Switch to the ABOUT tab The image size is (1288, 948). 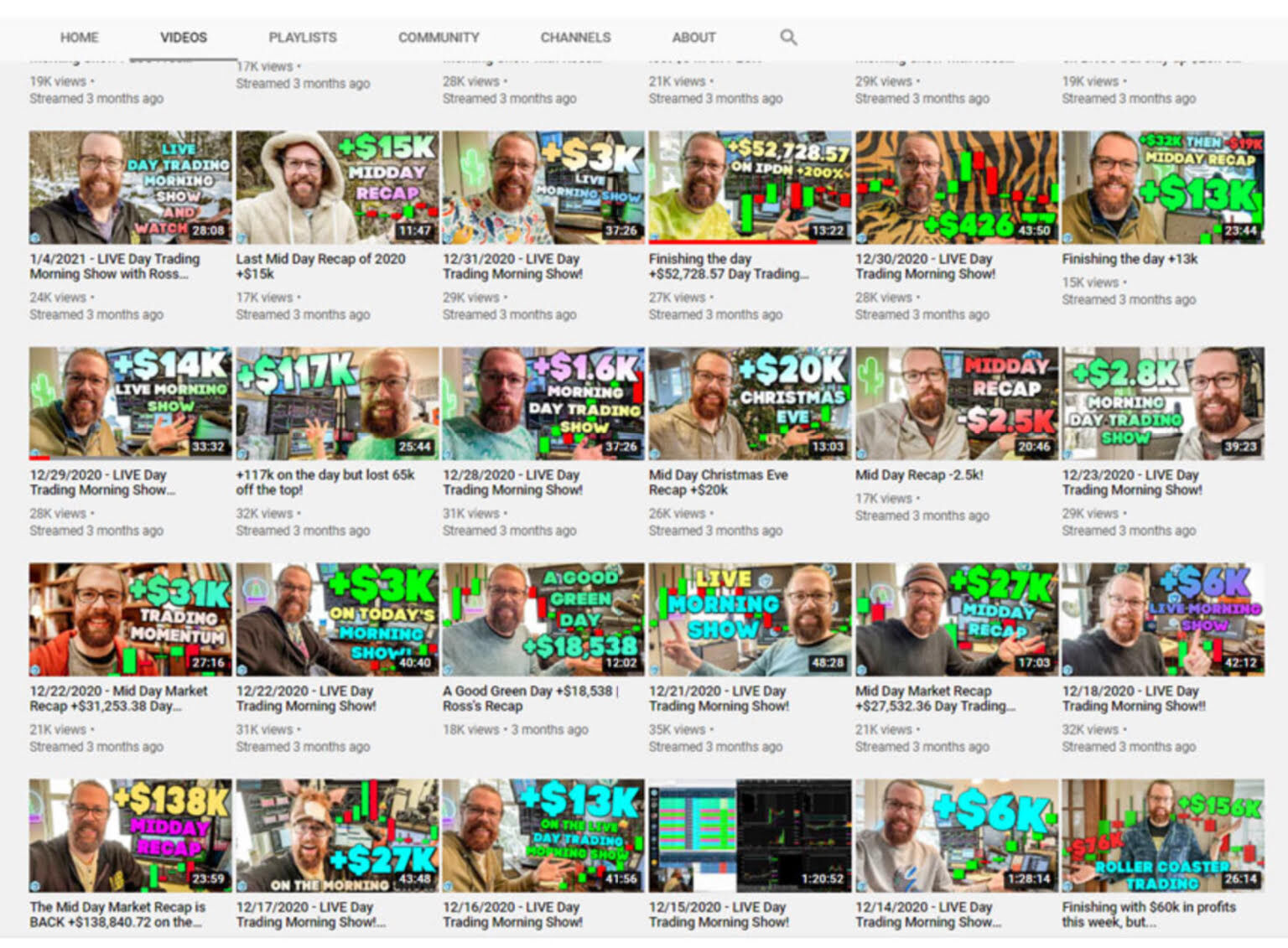693,38
